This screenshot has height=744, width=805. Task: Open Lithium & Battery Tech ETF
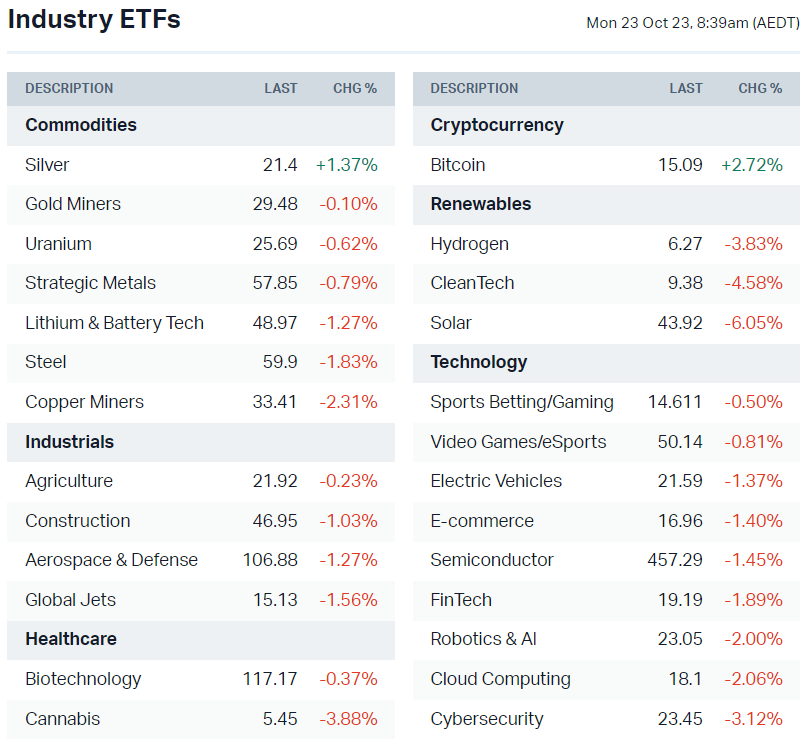[114, 323]
